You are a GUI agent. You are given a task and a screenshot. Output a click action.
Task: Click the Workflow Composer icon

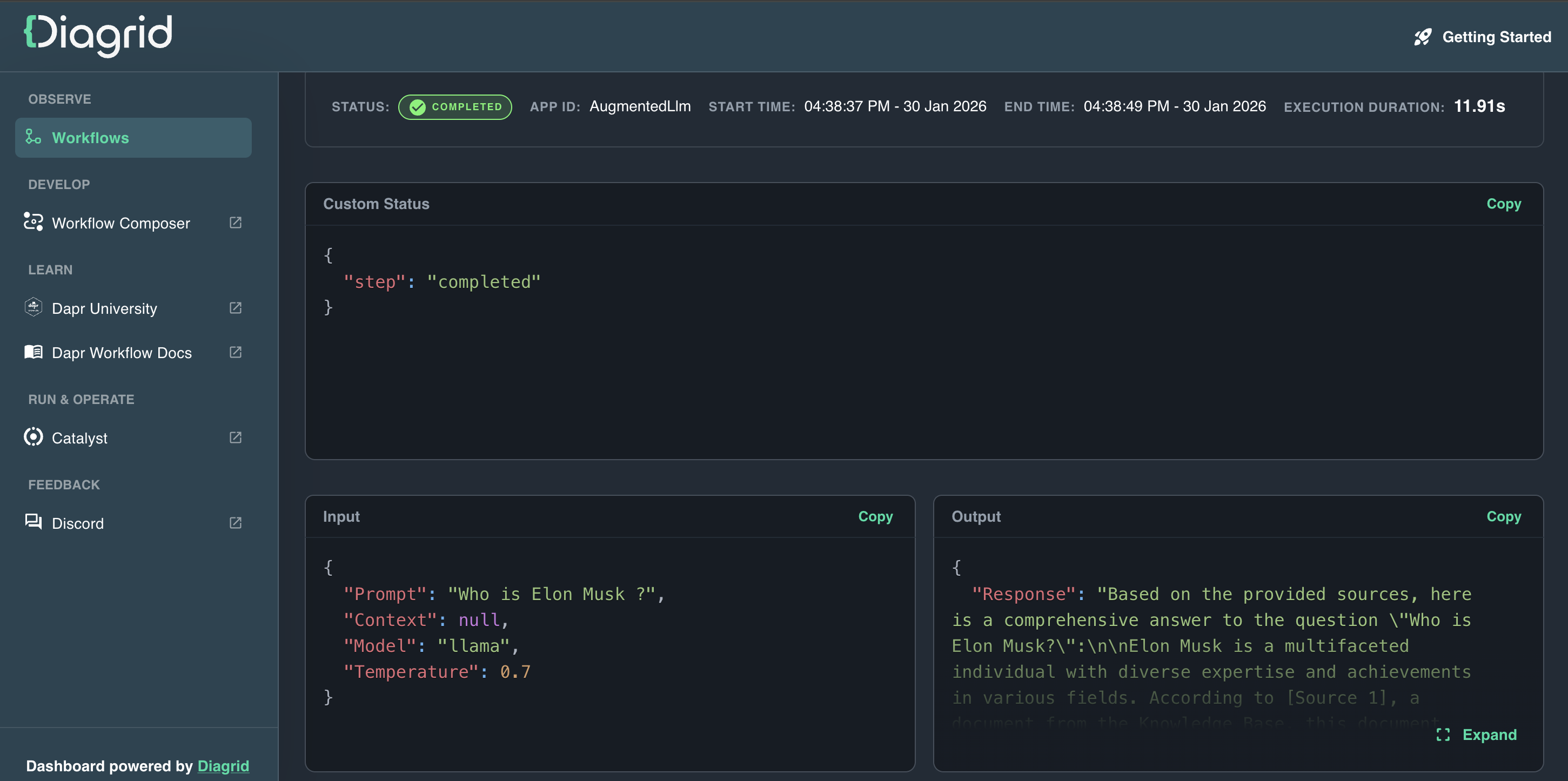click(x=33, y=222)
